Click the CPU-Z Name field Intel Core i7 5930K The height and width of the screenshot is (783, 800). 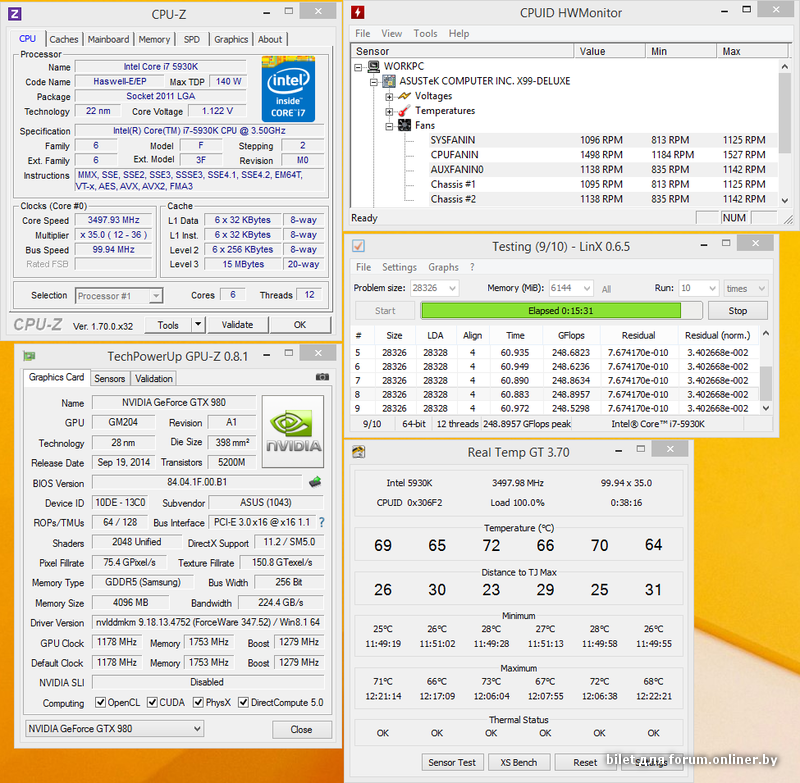click(161, 67)
